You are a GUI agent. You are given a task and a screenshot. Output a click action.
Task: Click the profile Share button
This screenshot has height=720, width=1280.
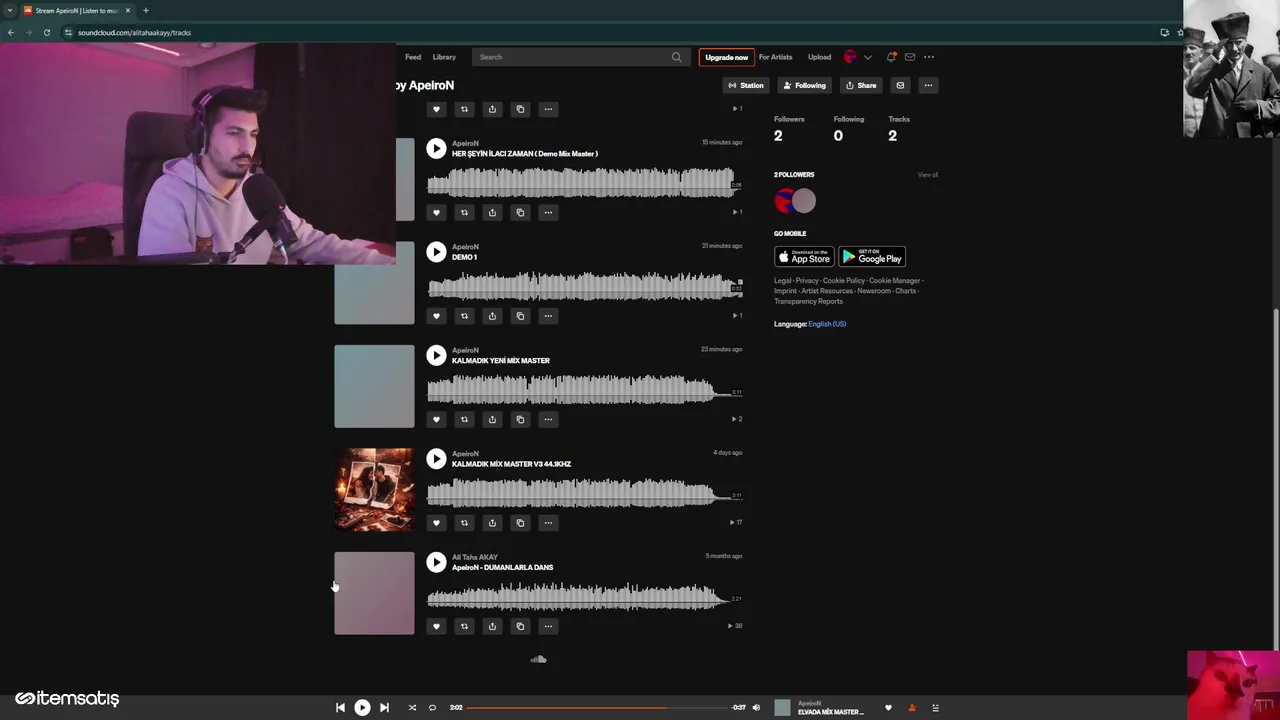tap(861, 85)
